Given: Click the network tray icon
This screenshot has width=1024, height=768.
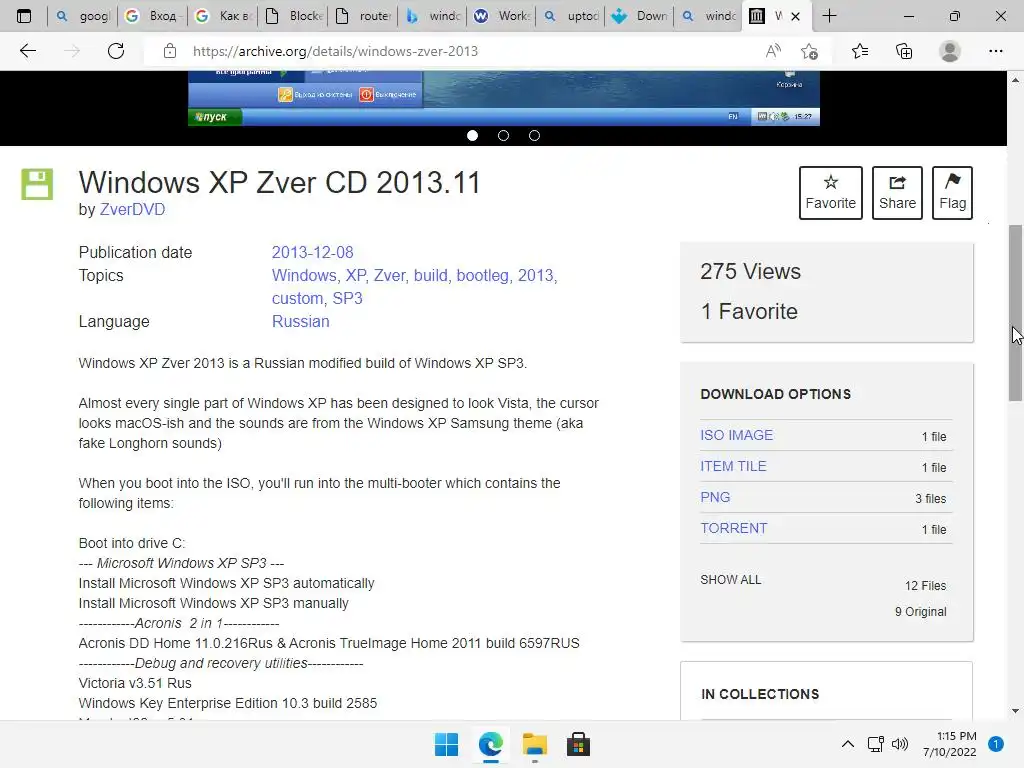Looking at the screenshot, I should click(875, 744).
